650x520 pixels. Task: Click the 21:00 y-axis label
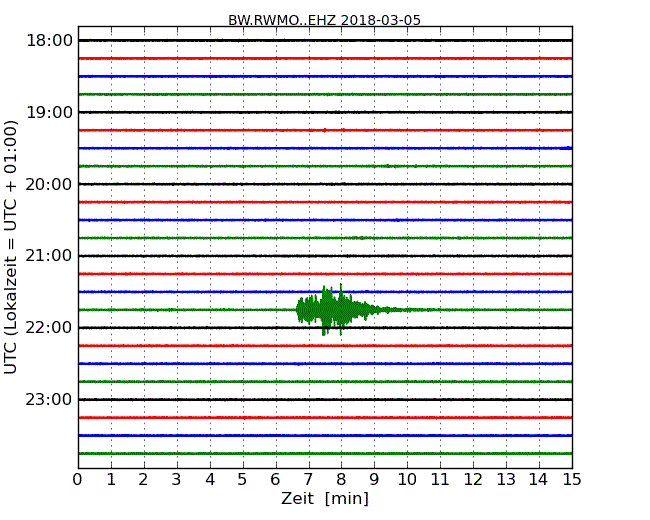pos(49,256)
